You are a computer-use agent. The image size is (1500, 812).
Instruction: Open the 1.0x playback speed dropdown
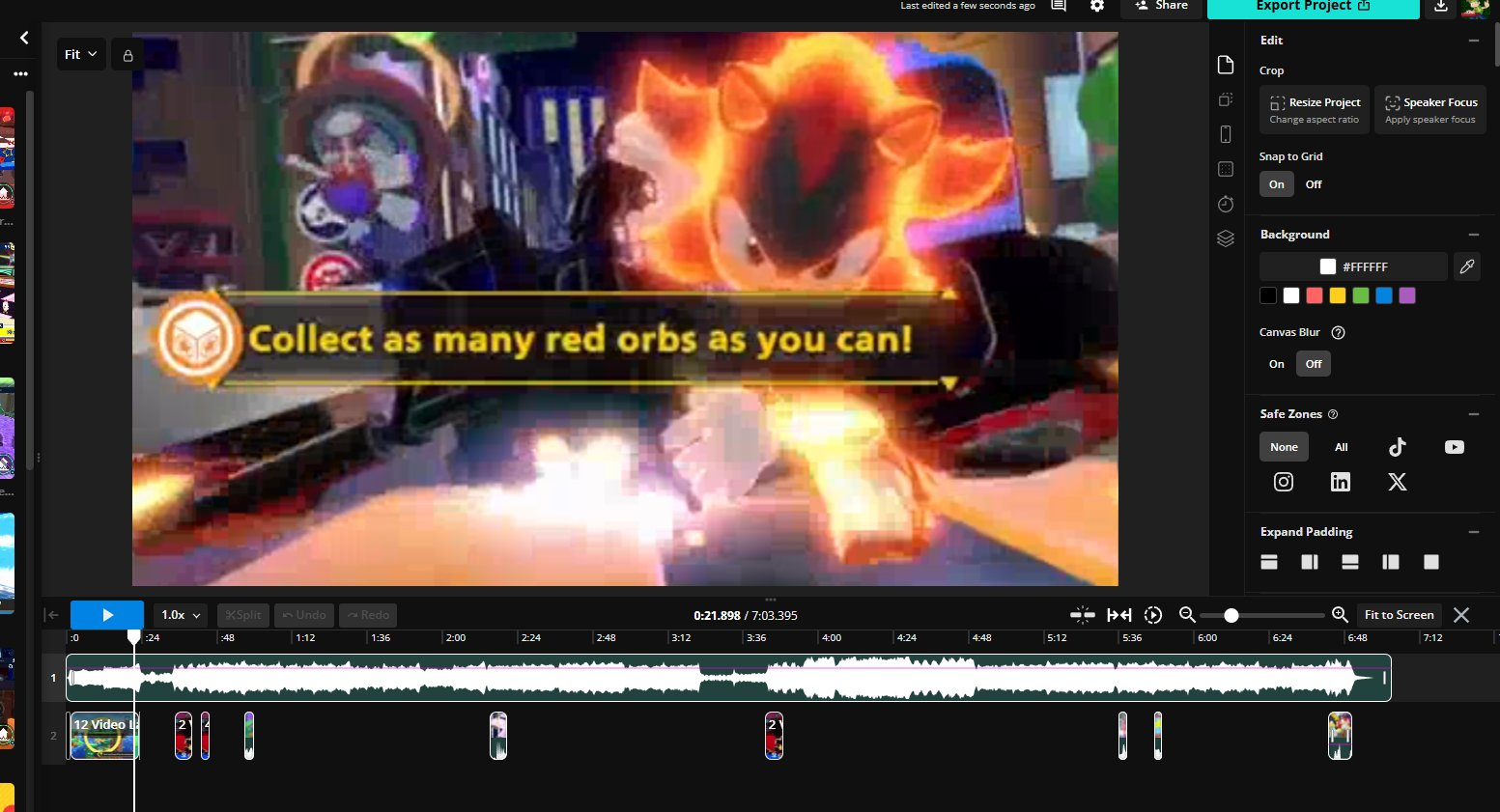pyautogui.click(x=181, y=615)
